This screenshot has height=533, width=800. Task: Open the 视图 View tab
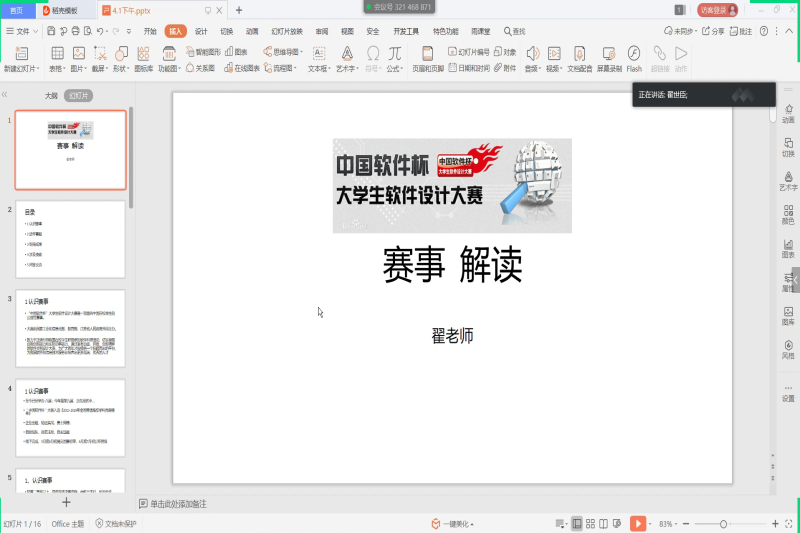(x=347, y=31)
